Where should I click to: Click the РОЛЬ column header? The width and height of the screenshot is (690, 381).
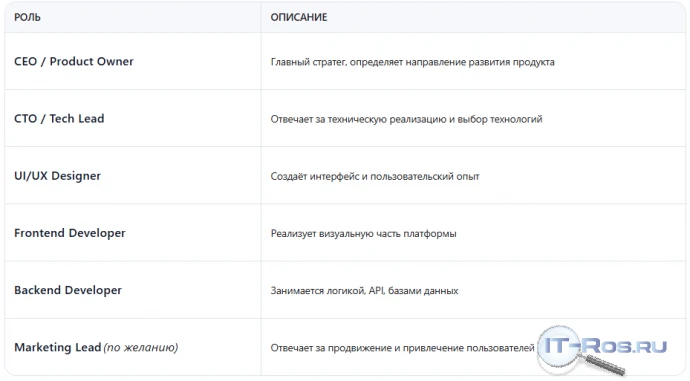[x=27, y=17]
